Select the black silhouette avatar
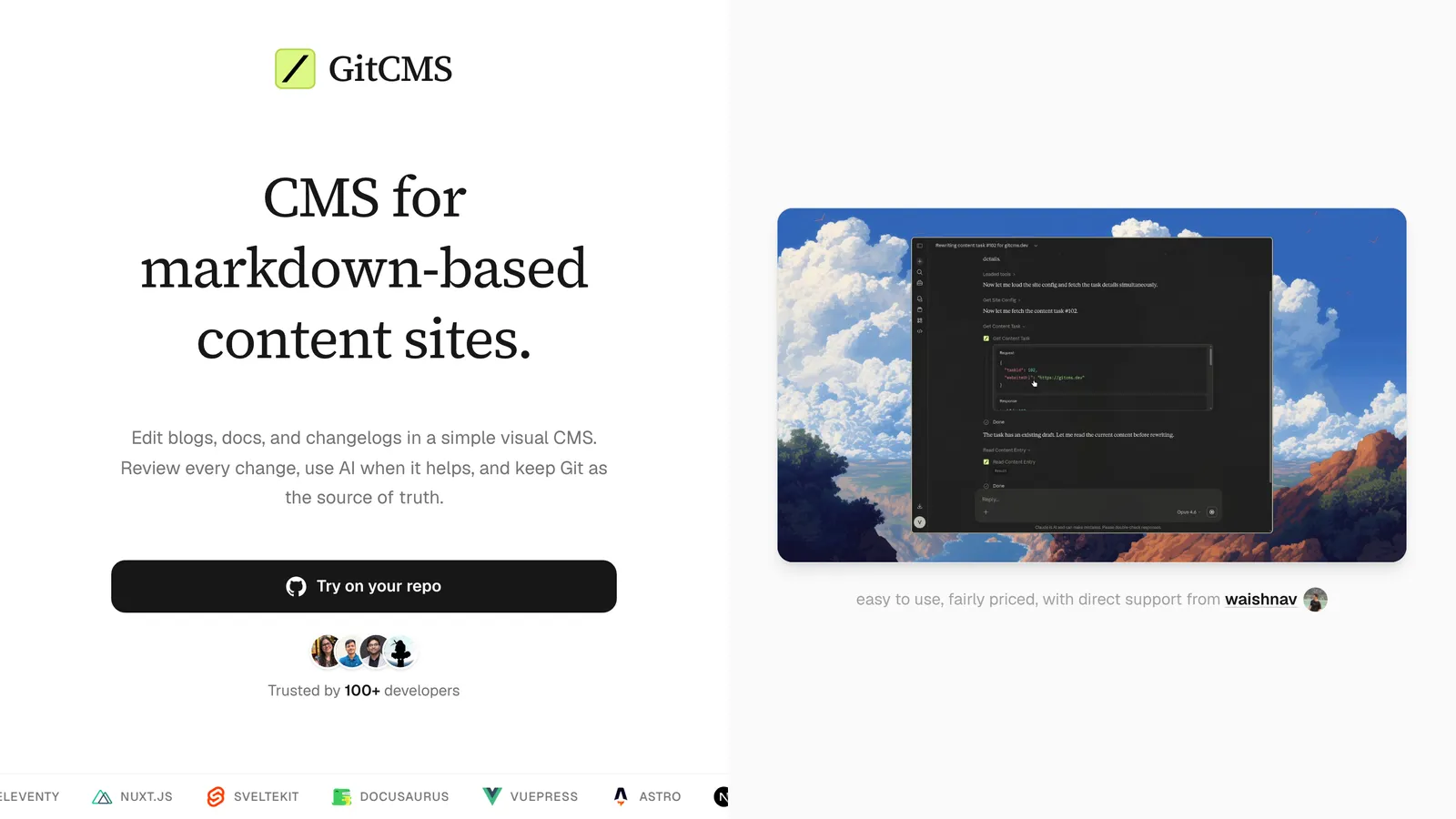The height and width of the screenshot is (819, 1456). (x=400, y=652)
